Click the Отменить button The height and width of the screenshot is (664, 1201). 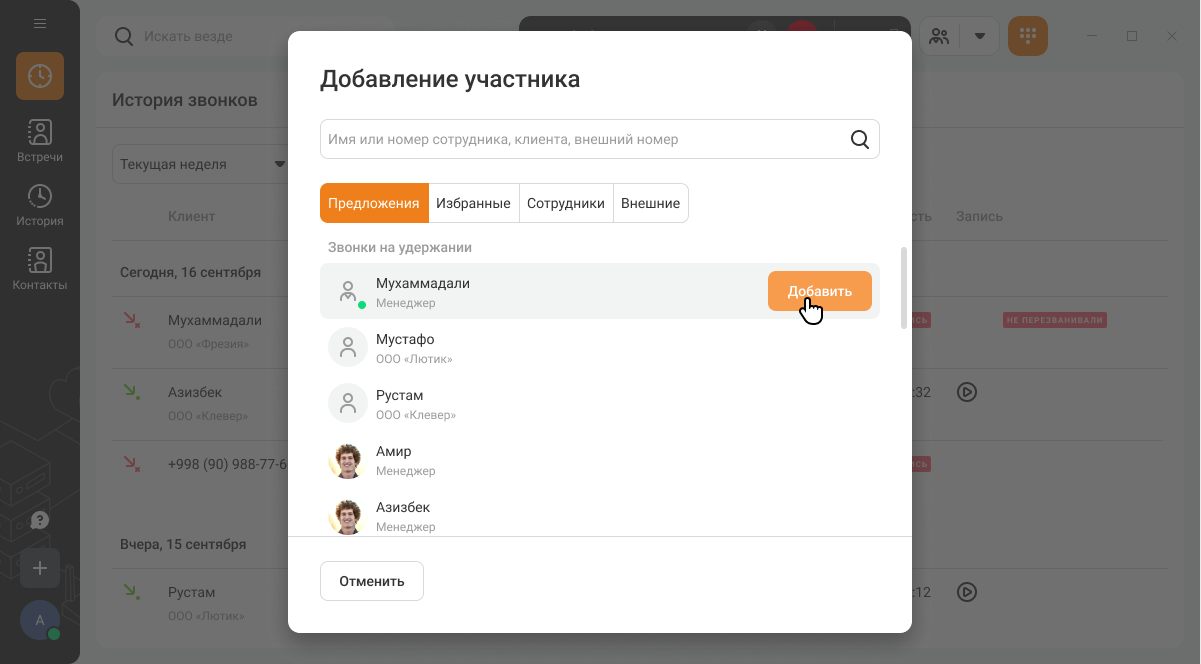[x=372, y=581]
